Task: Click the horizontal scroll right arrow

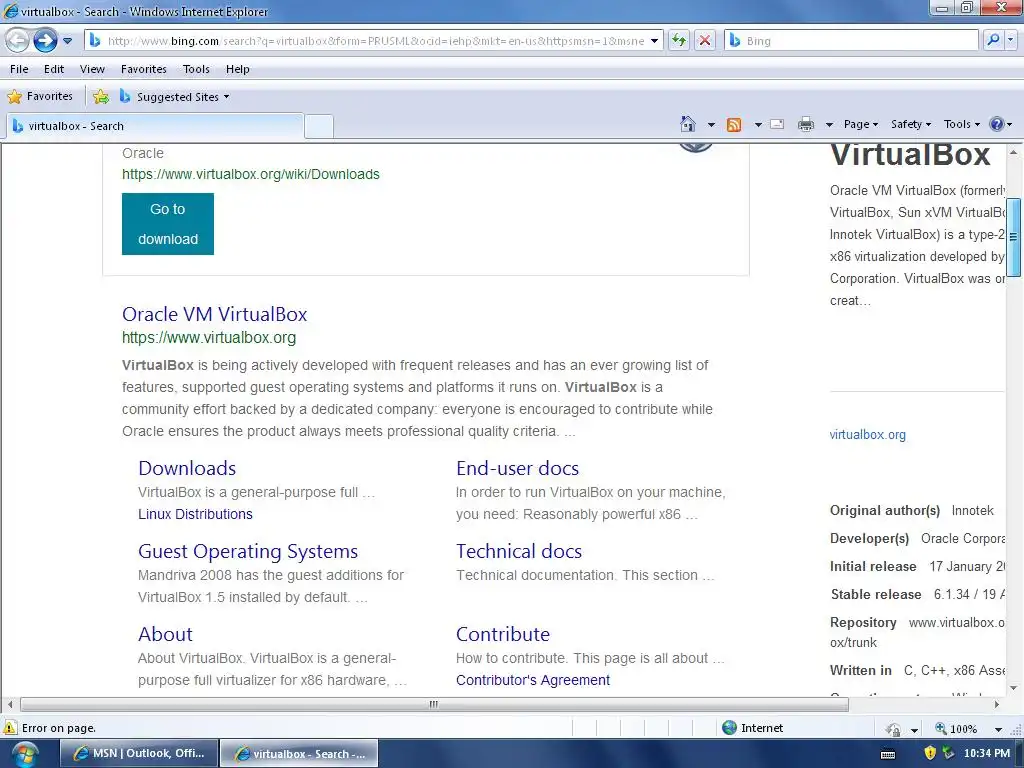Action: point(997,705)
